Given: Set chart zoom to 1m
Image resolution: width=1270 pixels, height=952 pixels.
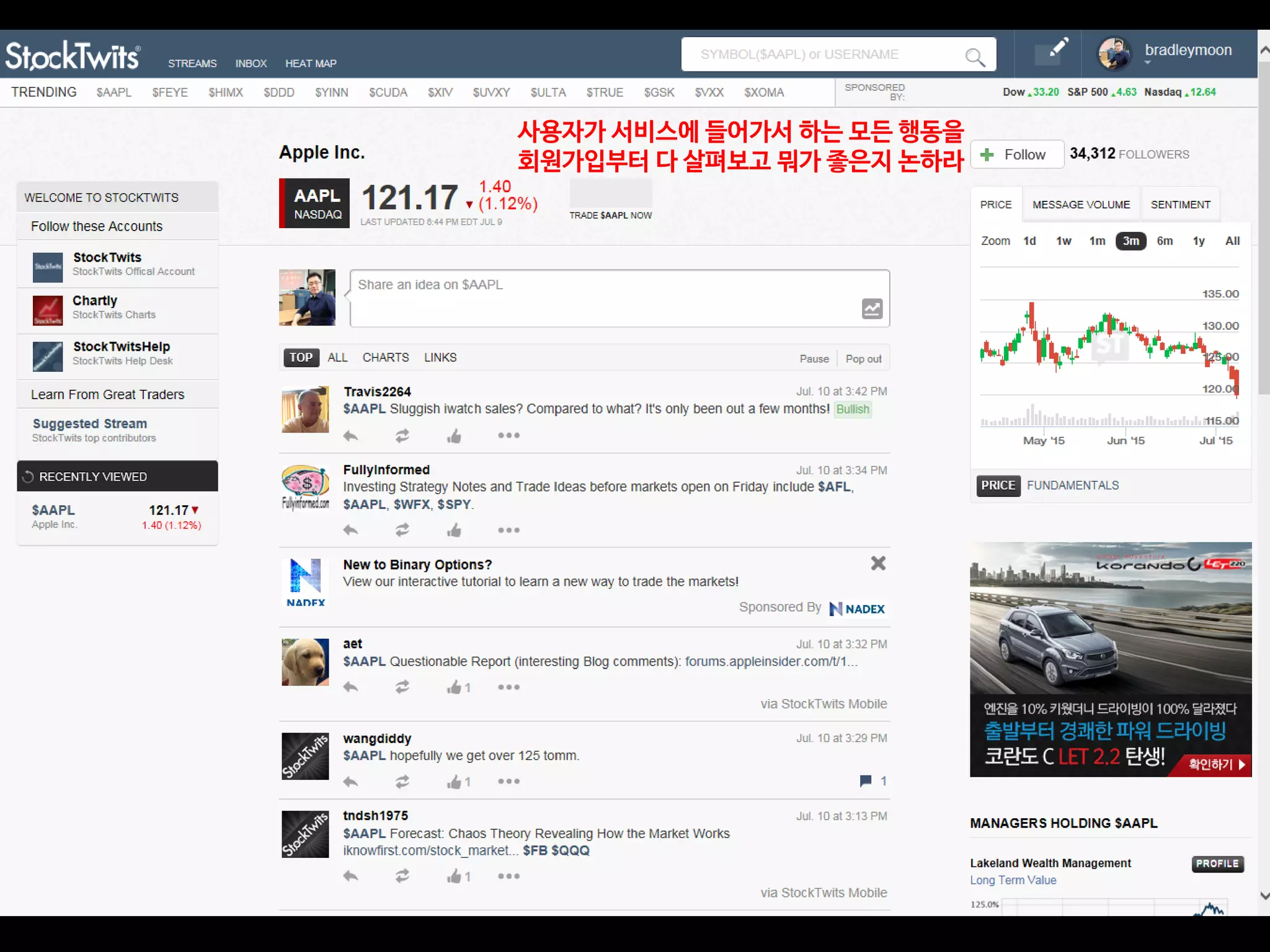Looking at the screenshot, I should pyautogui.click(x=1097, y=241).
